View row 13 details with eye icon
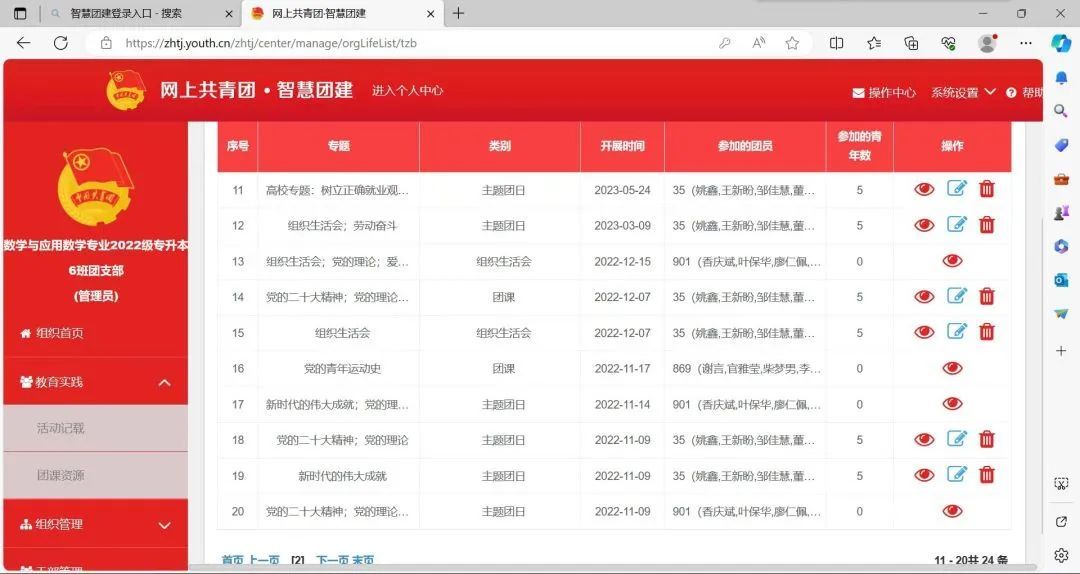1080x574 pixels. click(x=952, y=261)
